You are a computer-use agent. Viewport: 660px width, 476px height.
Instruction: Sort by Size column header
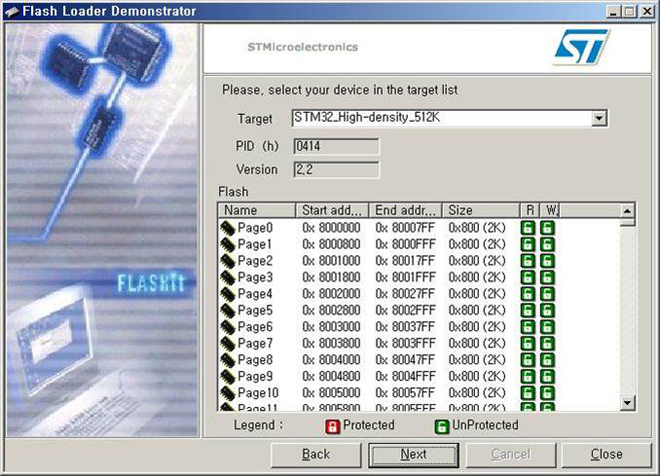coord(481,210)
